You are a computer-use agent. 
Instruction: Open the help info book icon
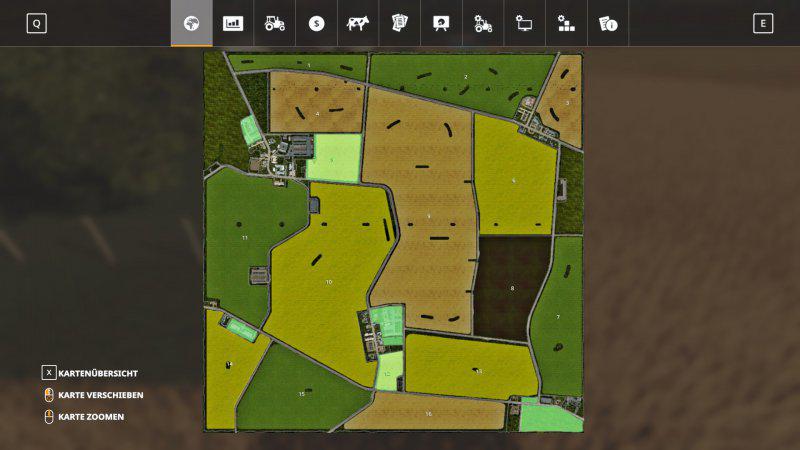(x=607, y=23)
